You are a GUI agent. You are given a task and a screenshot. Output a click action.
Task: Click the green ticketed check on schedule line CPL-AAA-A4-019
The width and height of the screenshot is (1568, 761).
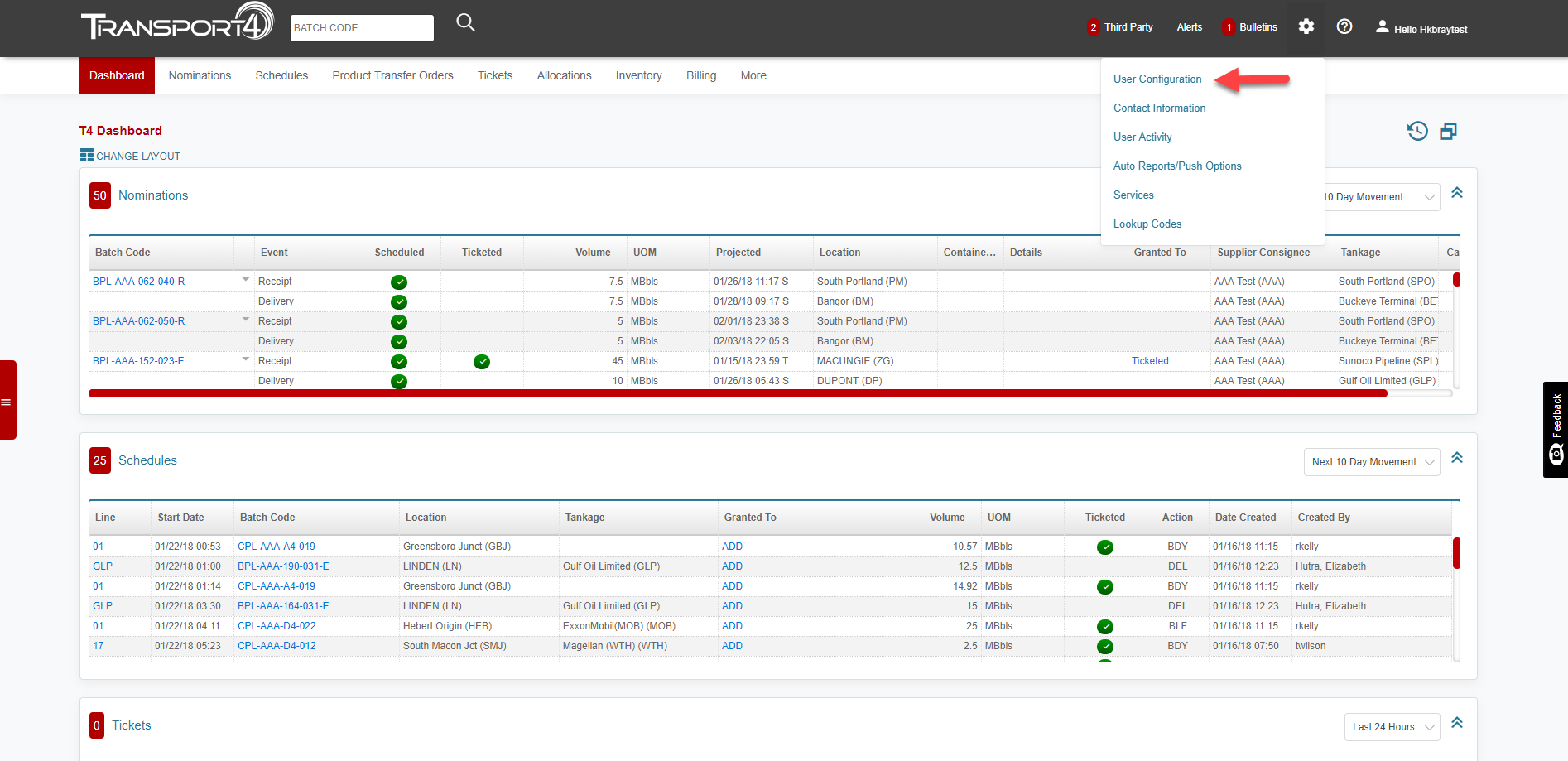point(1104,547)
